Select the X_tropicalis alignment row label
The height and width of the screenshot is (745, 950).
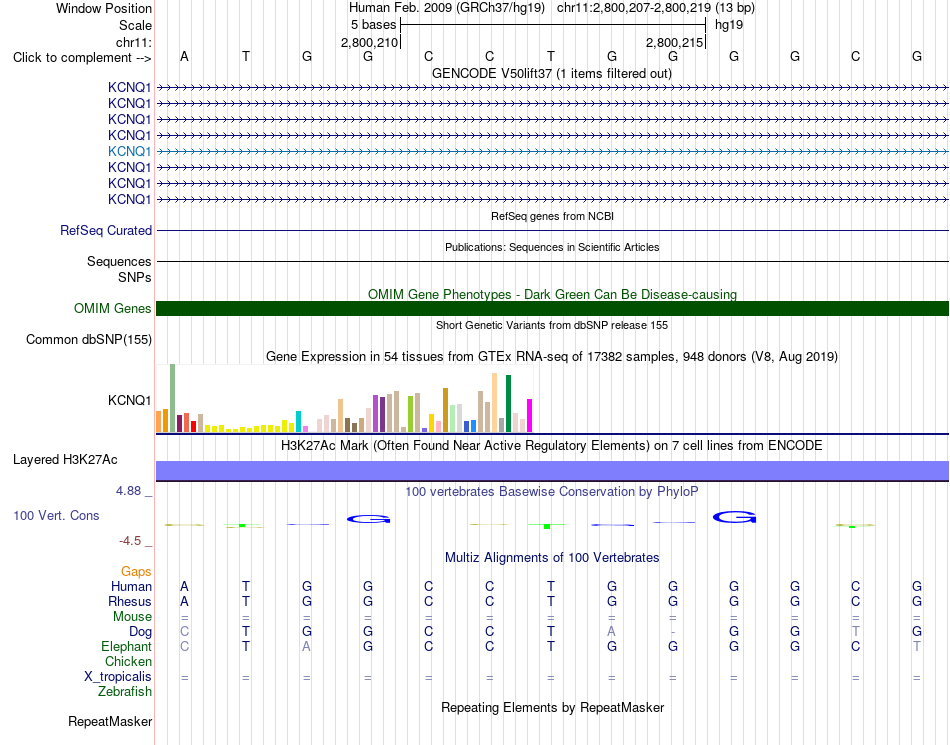[118, 677]
